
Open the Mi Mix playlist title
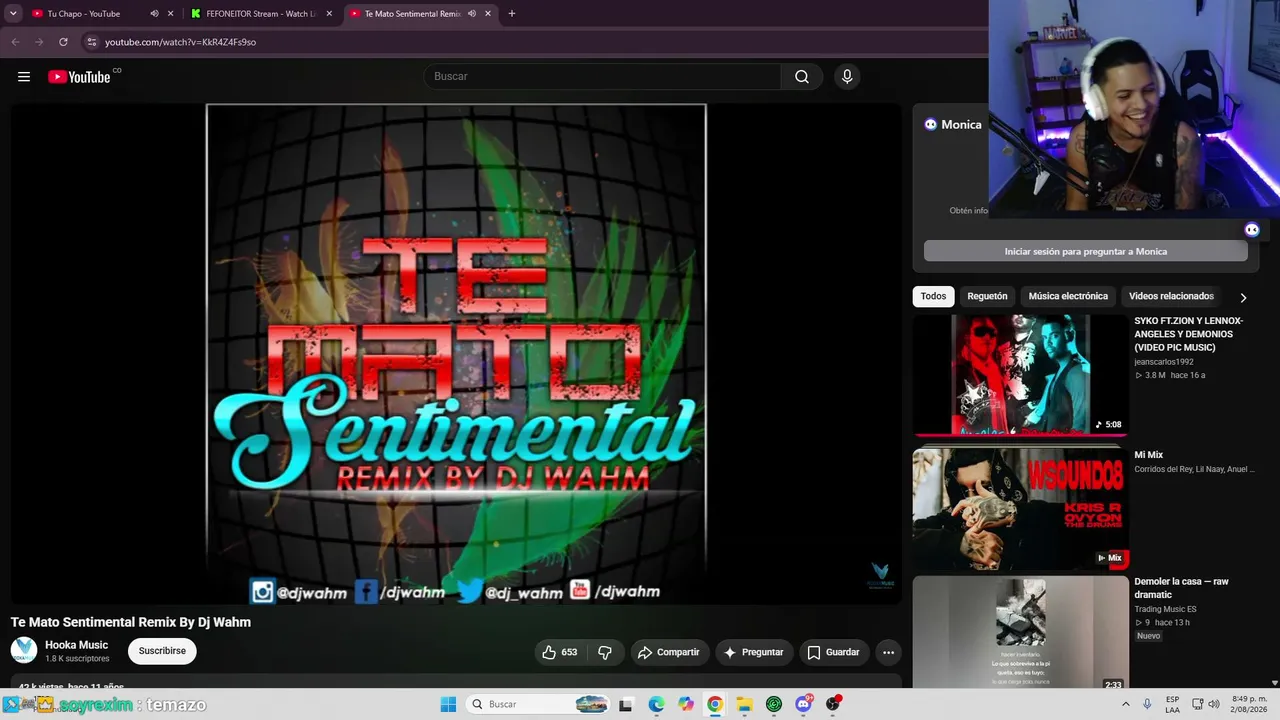click(x=1149, y=455)
